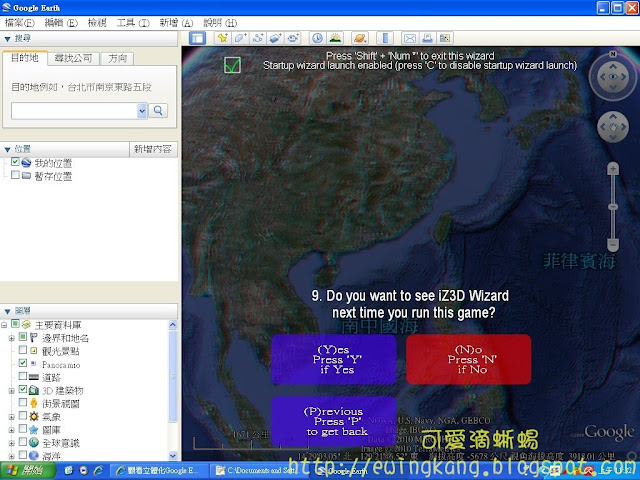
Task: Toggle the sidebar panel toolbar icon
Action: [198, 38]
